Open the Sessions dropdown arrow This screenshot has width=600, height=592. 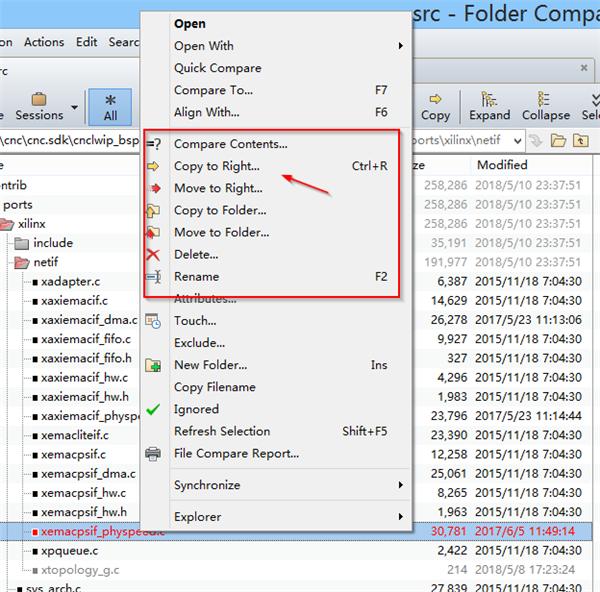[x=75, y=108]
